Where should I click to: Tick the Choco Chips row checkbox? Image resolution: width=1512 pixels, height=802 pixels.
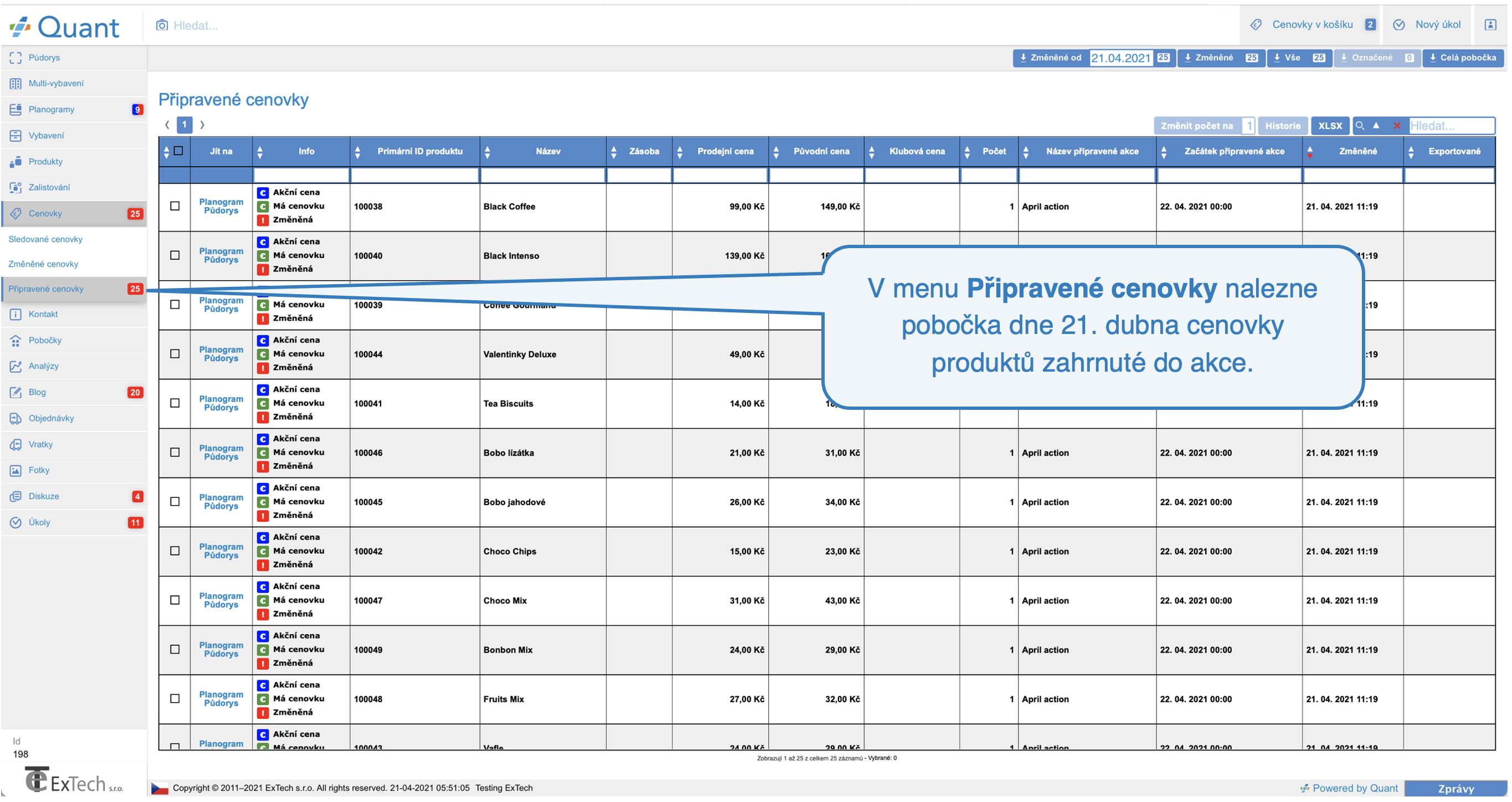[175, 551]
